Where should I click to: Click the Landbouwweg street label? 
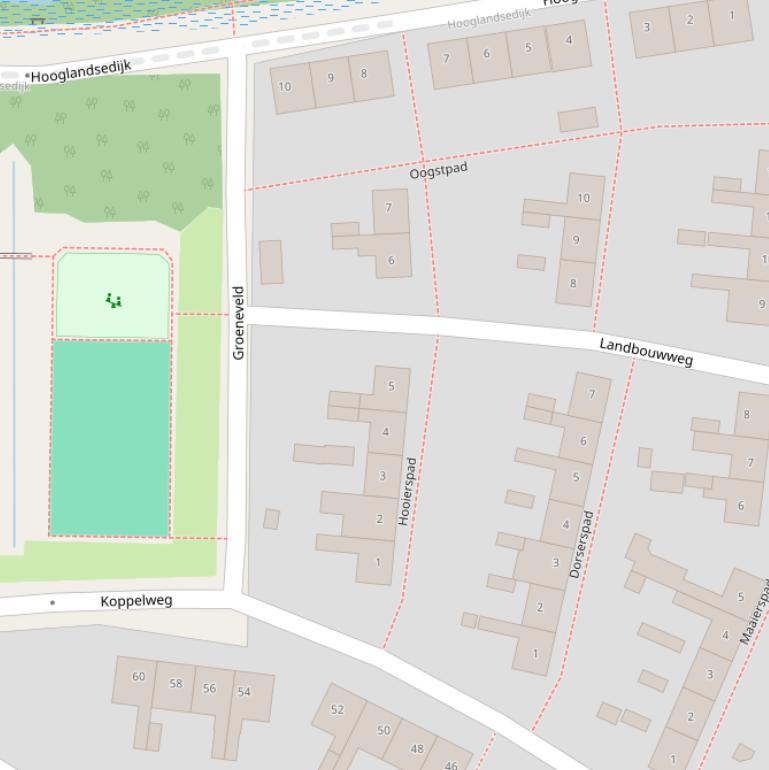[x=646, y=351]
